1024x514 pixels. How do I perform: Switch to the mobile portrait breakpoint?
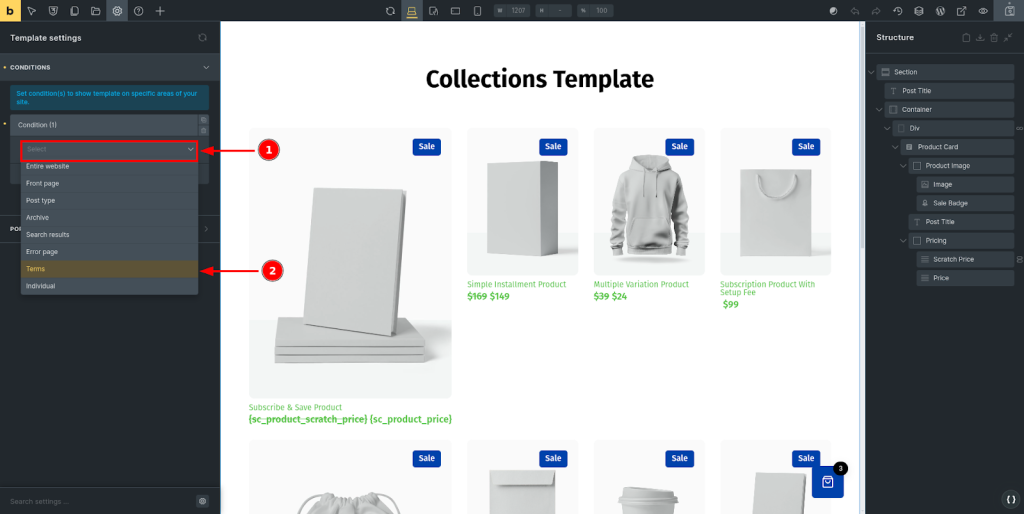coord(477,11)
